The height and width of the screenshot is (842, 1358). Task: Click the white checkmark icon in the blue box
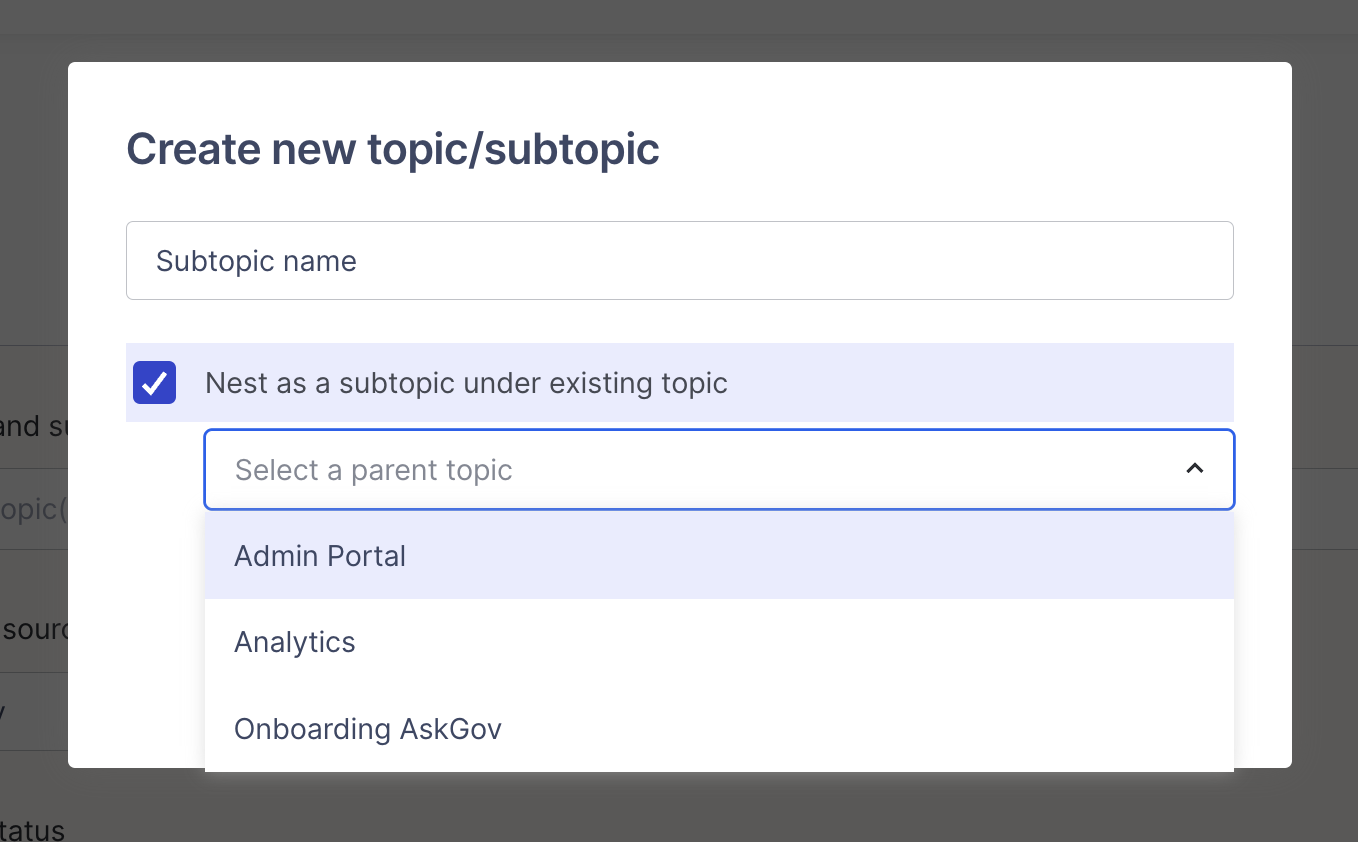pyautogui.click(x=155, y=383)
